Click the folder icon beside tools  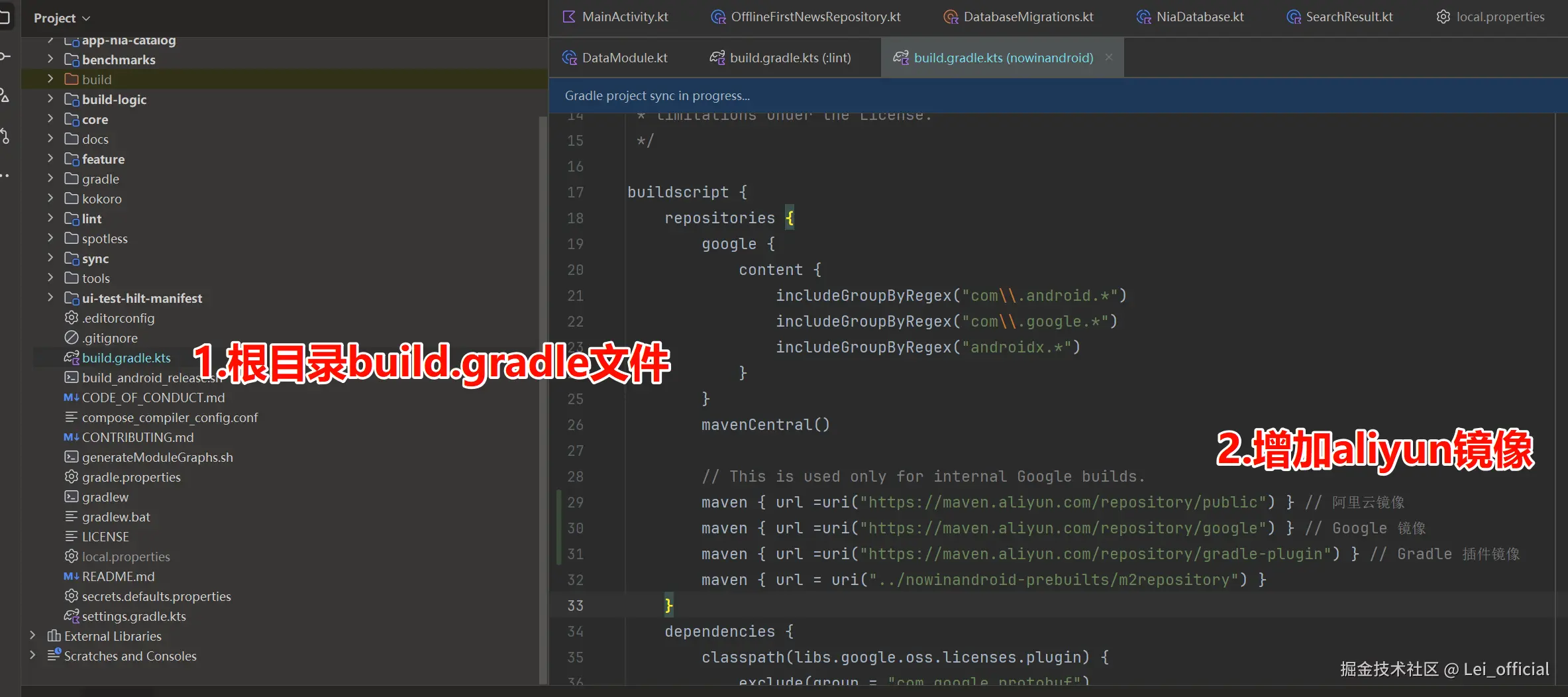(x=72, y=278)
